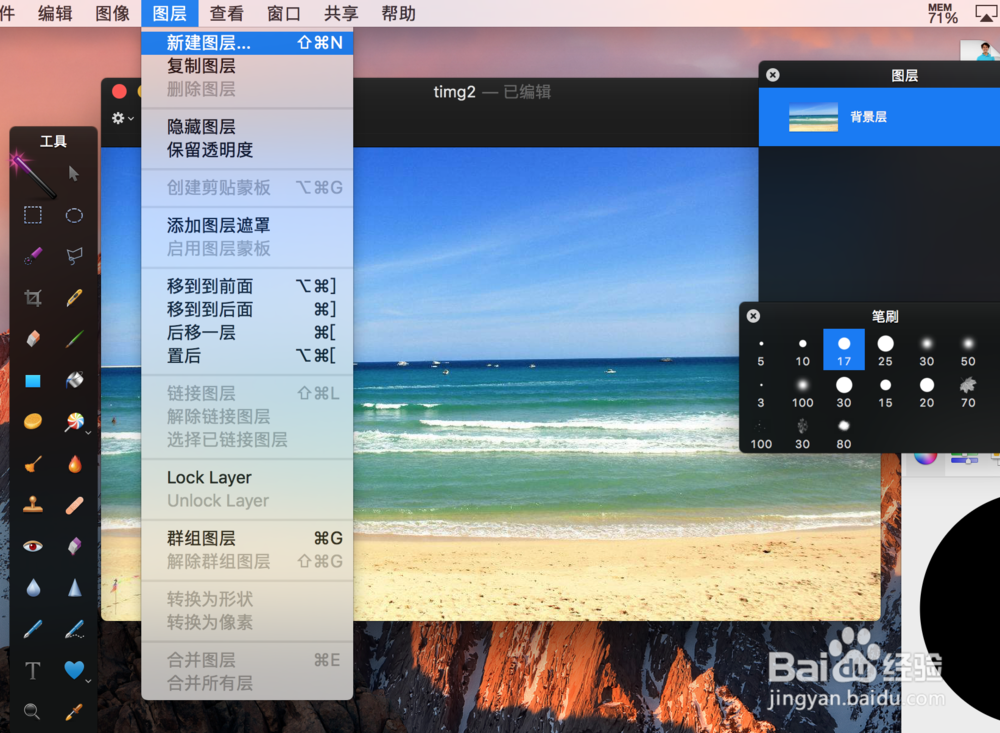Choose 隐藏图层 menu entry
The height and width of the screenshot is (733, 1000).
[247, 127]
